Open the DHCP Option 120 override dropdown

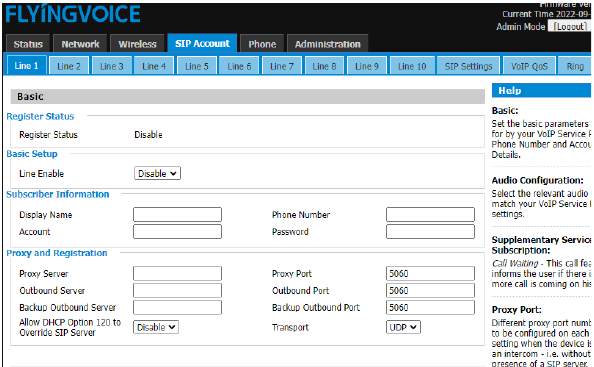click(156, 327)
